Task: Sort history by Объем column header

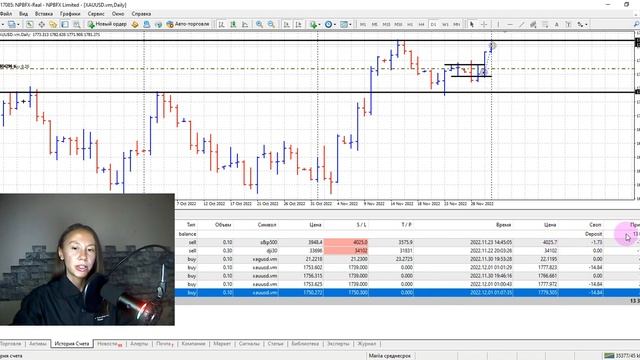Action: (x=223, y=225)
